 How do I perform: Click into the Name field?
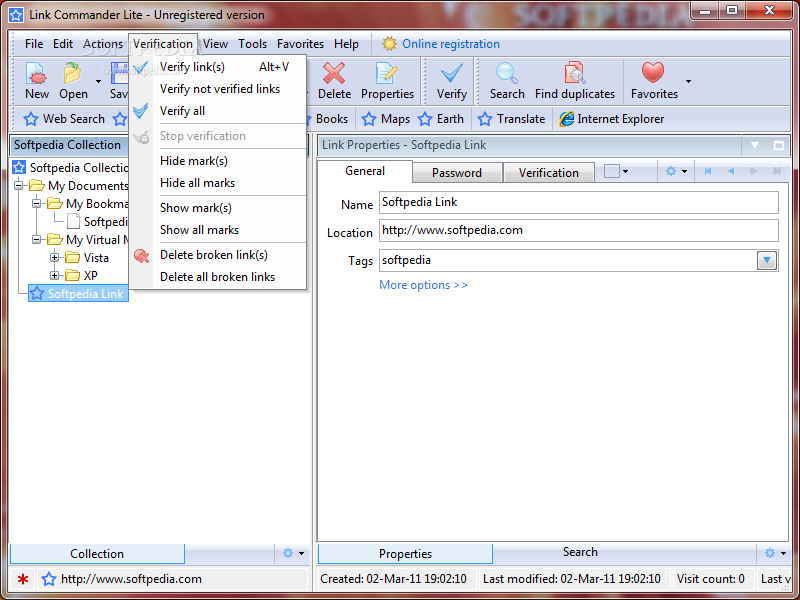point(579,203)
